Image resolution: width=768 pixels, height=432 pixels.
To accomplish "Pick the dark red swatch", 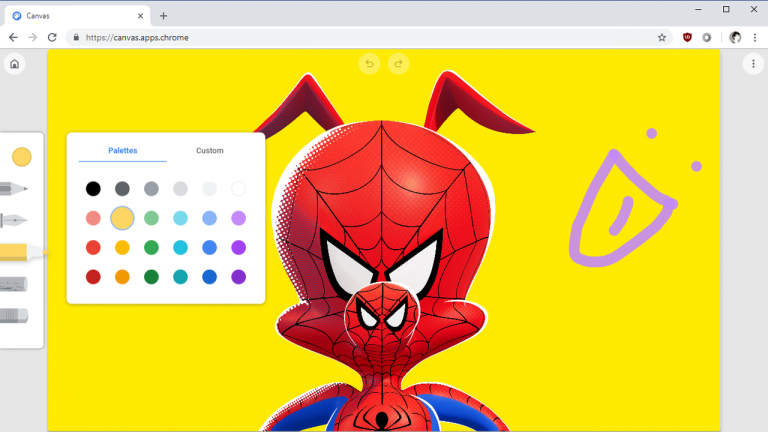I will click(x=93, y=277).
